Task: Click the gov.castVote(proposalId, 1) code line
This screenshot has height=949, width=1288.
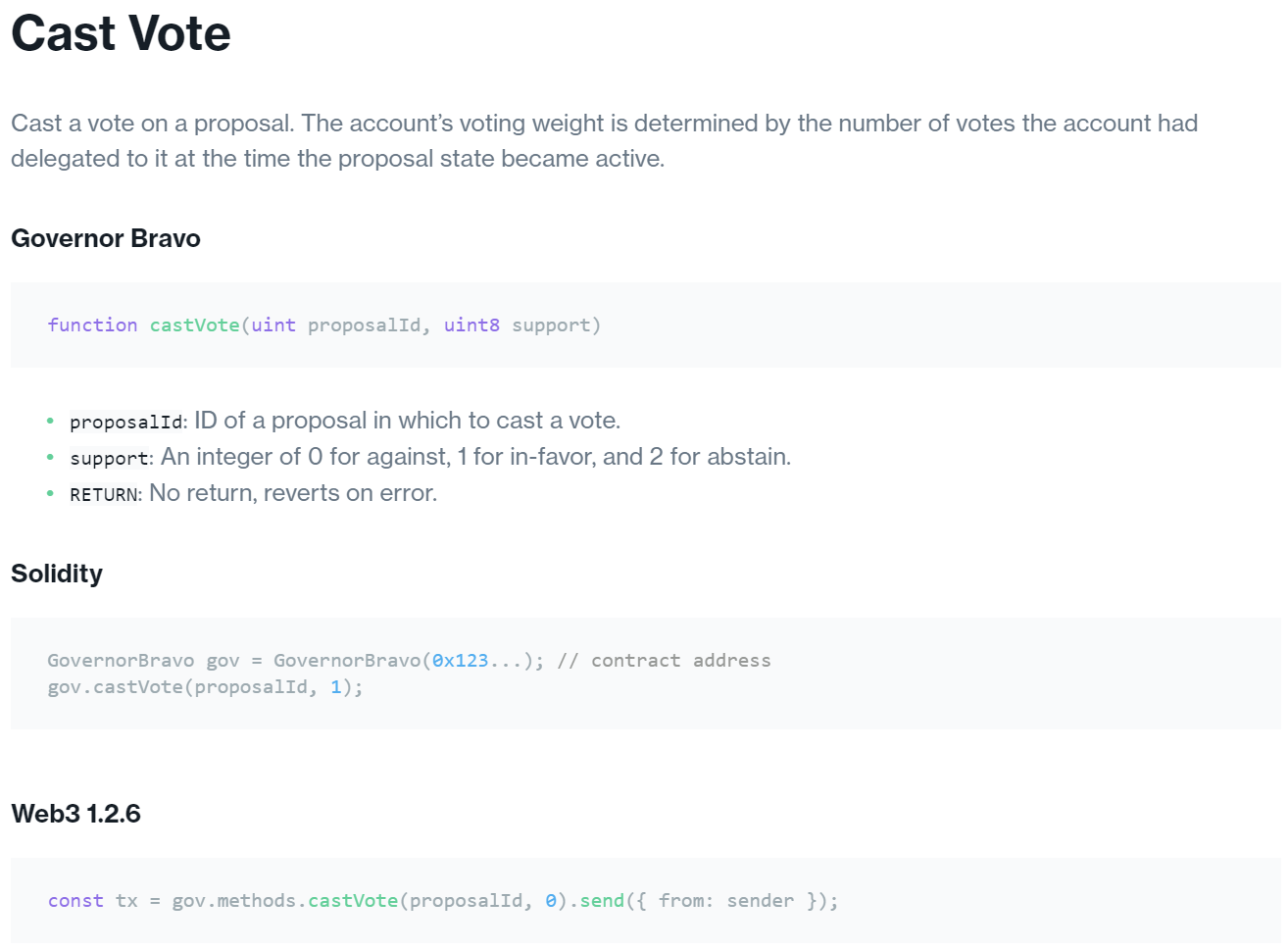Action: [205, 686]
